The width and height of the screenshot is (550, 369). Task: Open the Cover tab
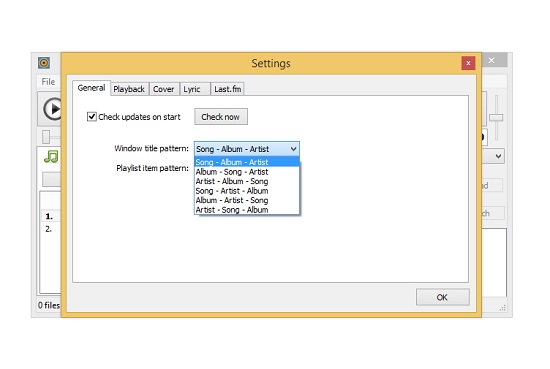163,89
